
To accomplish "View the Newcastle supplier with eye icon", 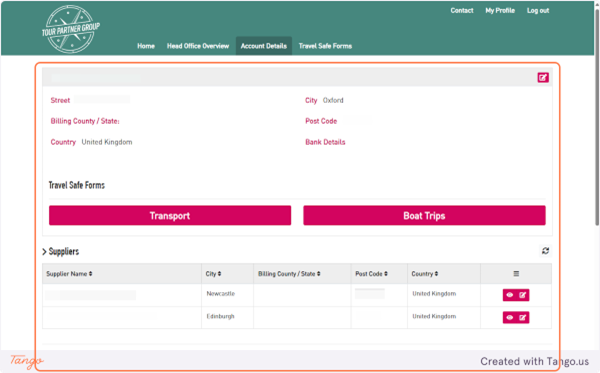I will tap(509, 295).
